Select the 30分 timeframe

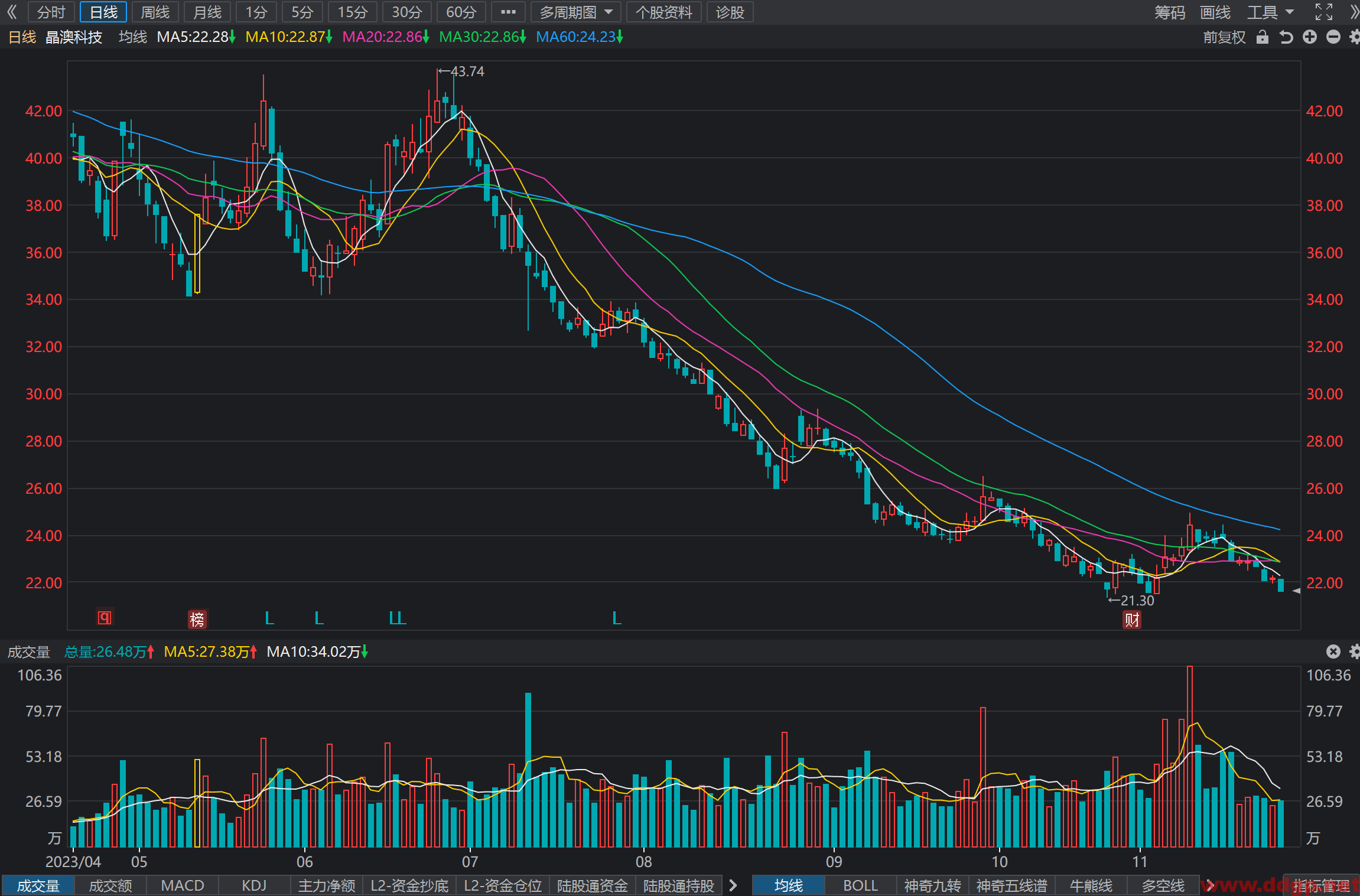407,12
